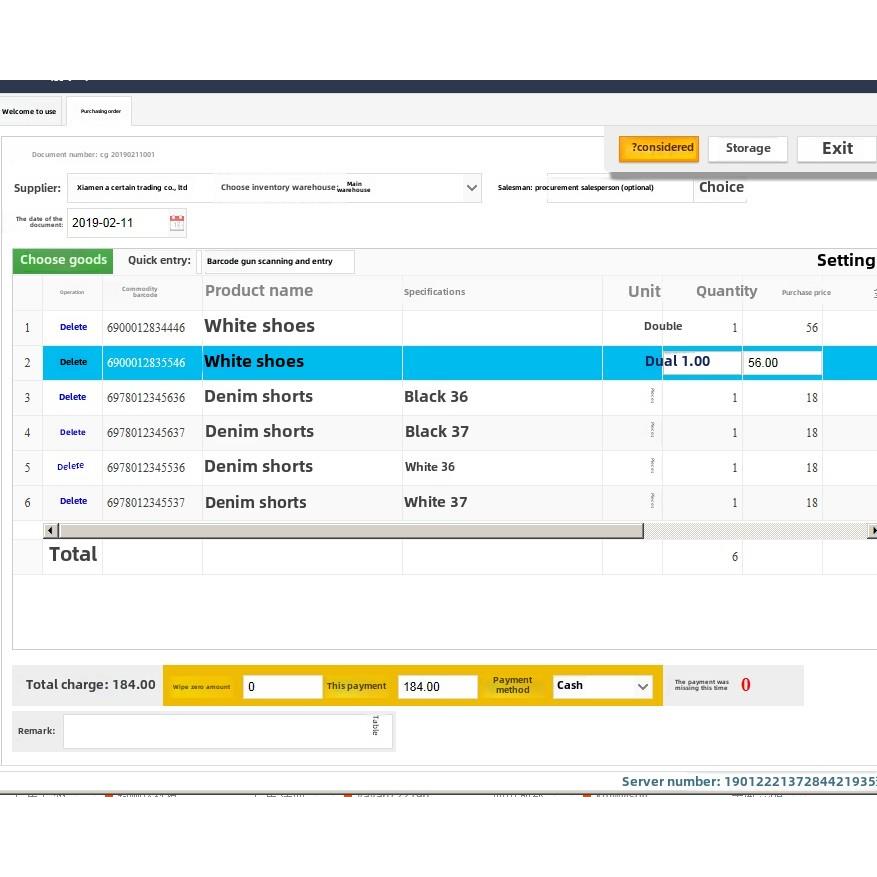Click the green Choose goods button

click(63, 261)
